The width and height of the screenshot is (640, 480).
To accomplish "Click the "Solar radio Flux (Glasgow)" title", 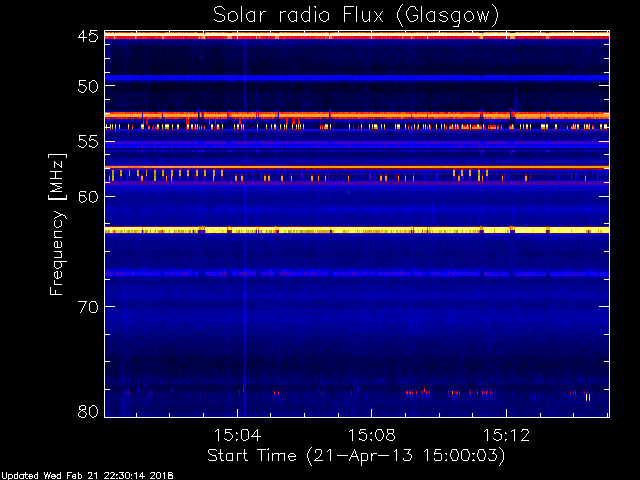I will 356,16.
